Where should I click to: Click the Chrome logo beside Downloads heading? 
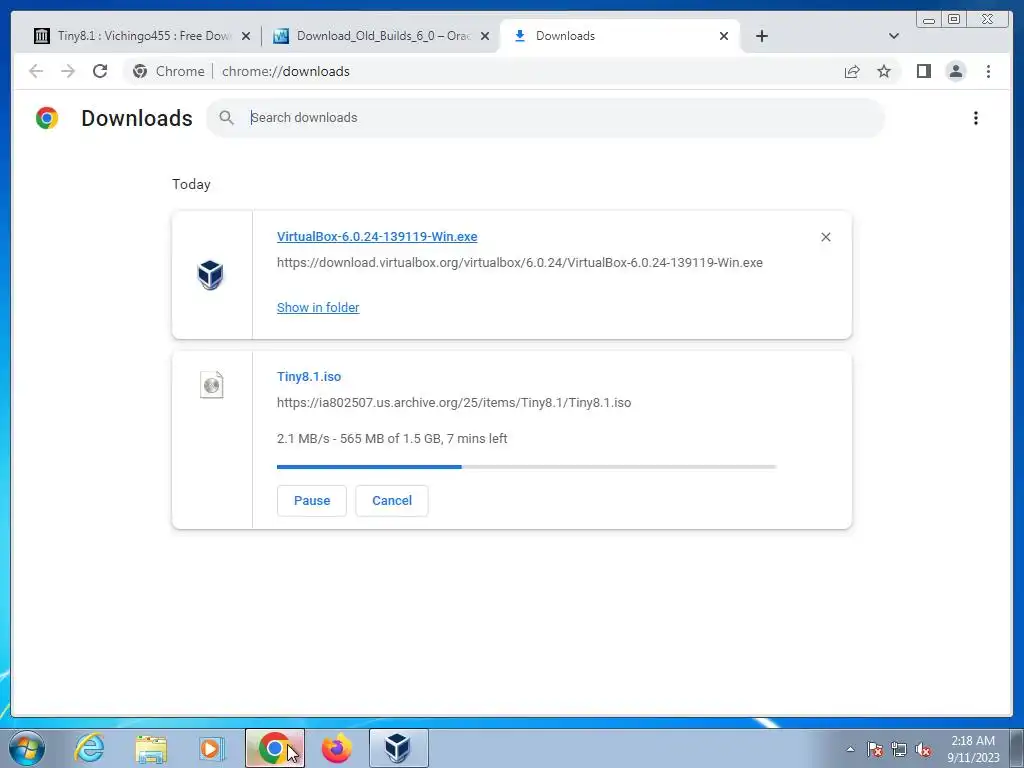click(x=47, y=118)
